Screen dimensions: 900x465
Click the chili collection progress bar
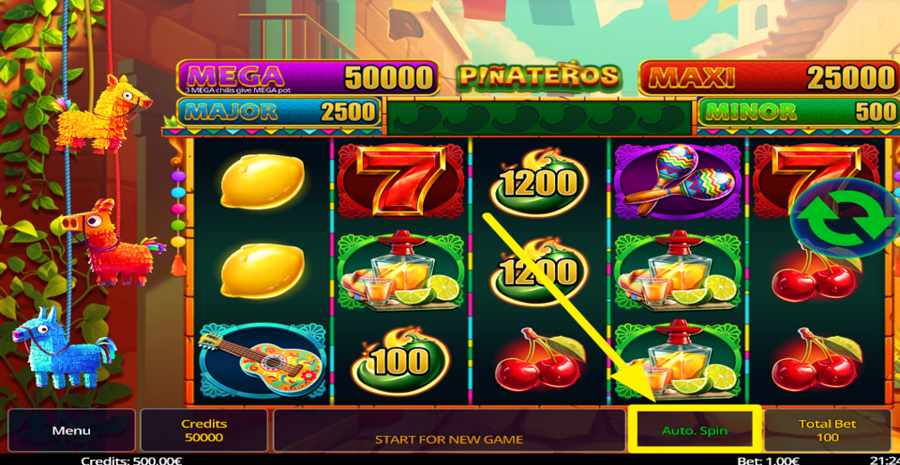(x=538, y=117)
